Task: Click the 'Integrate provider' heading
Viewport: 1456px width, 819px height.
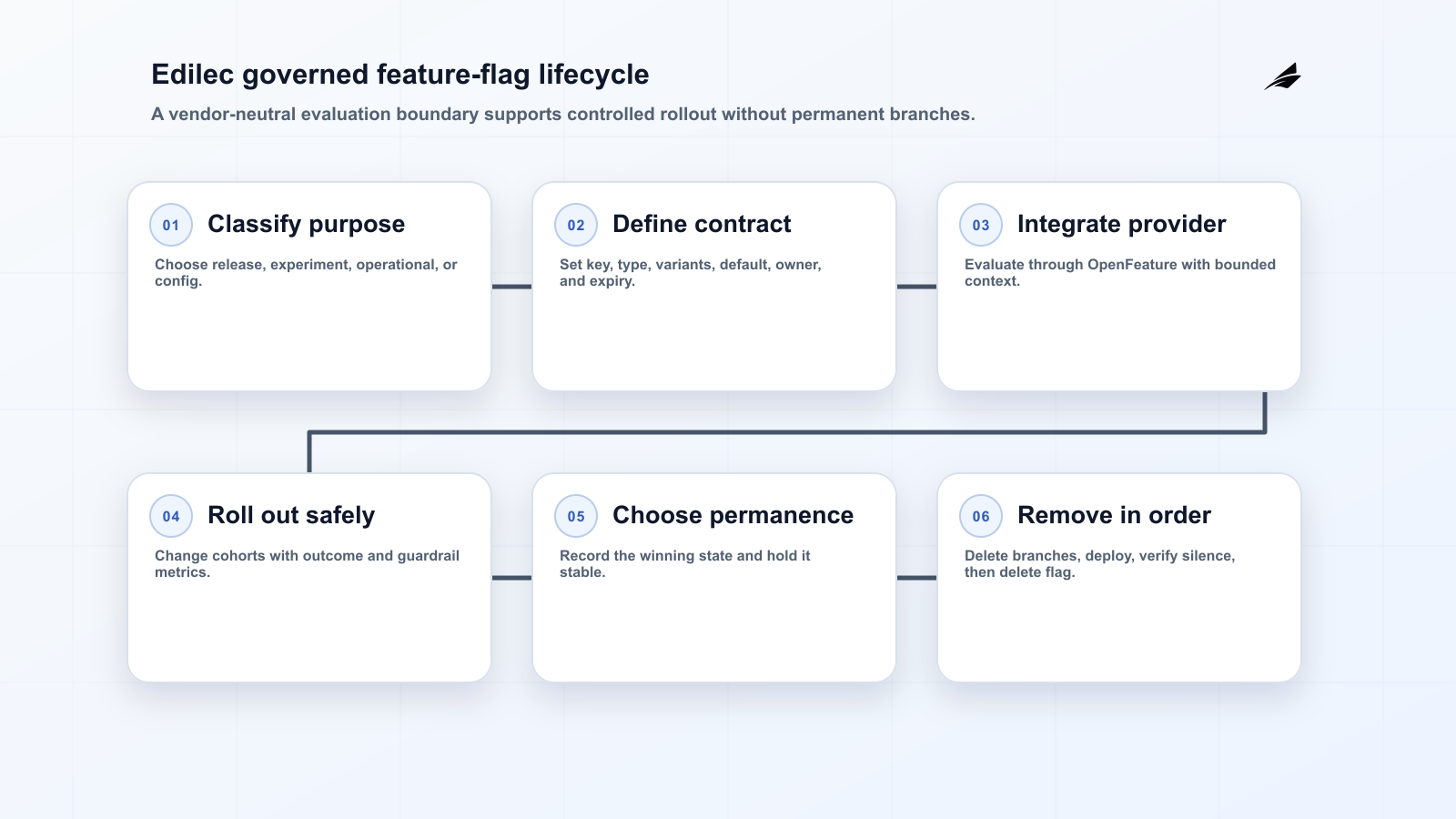Action: [x=1122, y=224]
